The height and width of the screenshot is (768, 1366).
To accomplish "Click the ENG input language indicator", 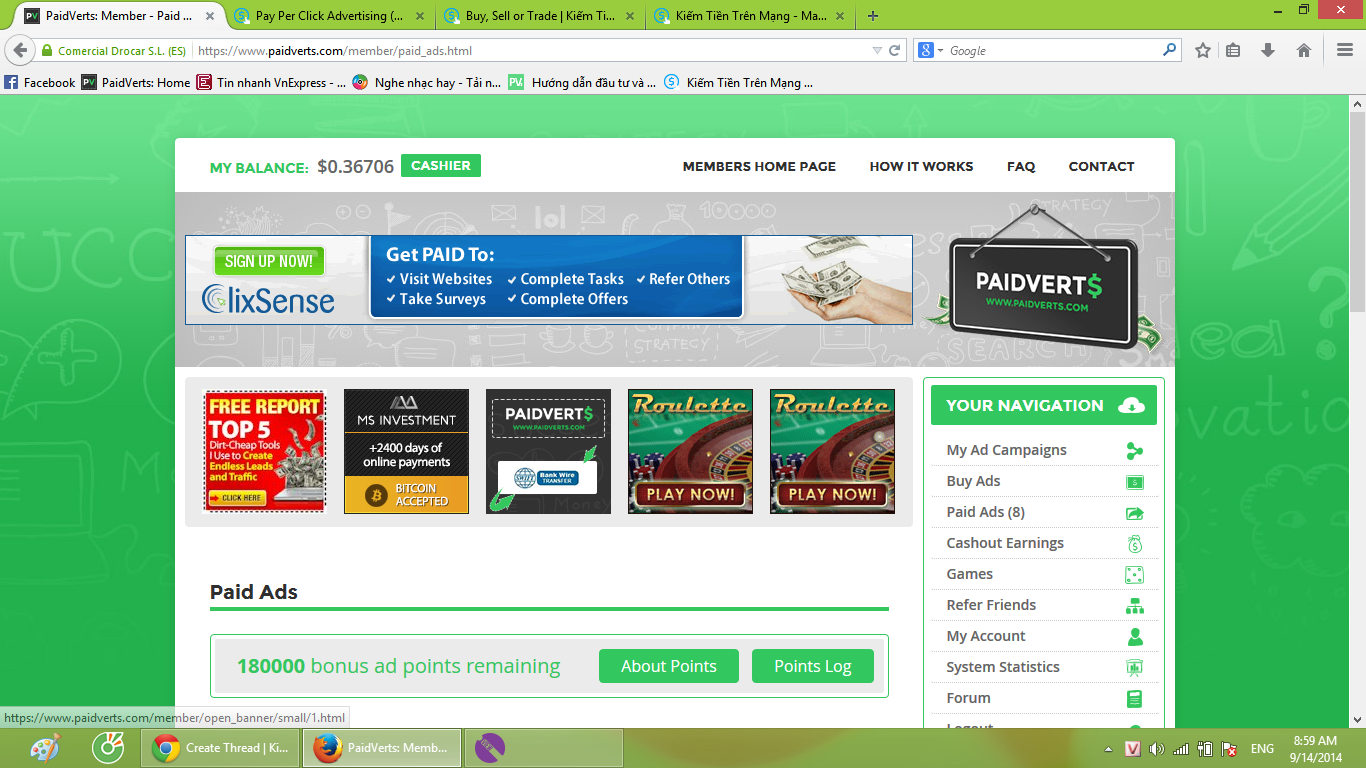I will click(x=1262, y=749).
